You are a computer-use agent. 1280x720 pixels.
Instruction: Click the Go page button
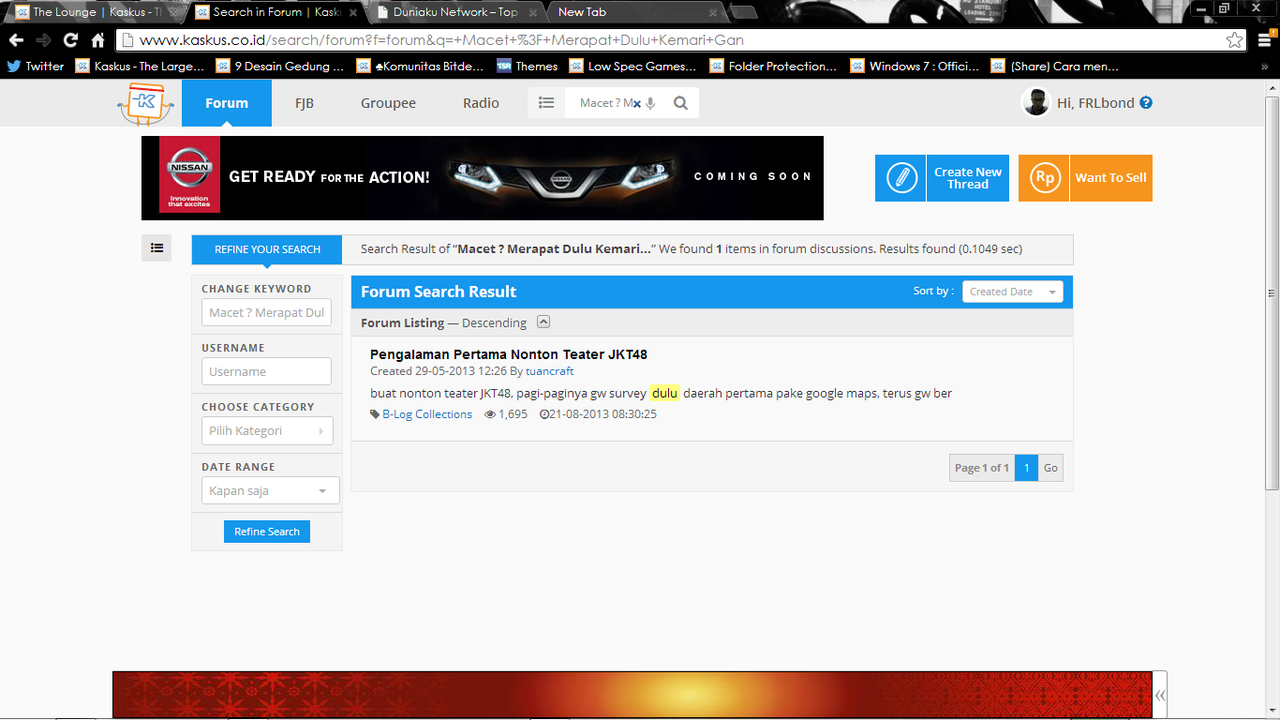pyautogui.click(x=1050, y=468)
